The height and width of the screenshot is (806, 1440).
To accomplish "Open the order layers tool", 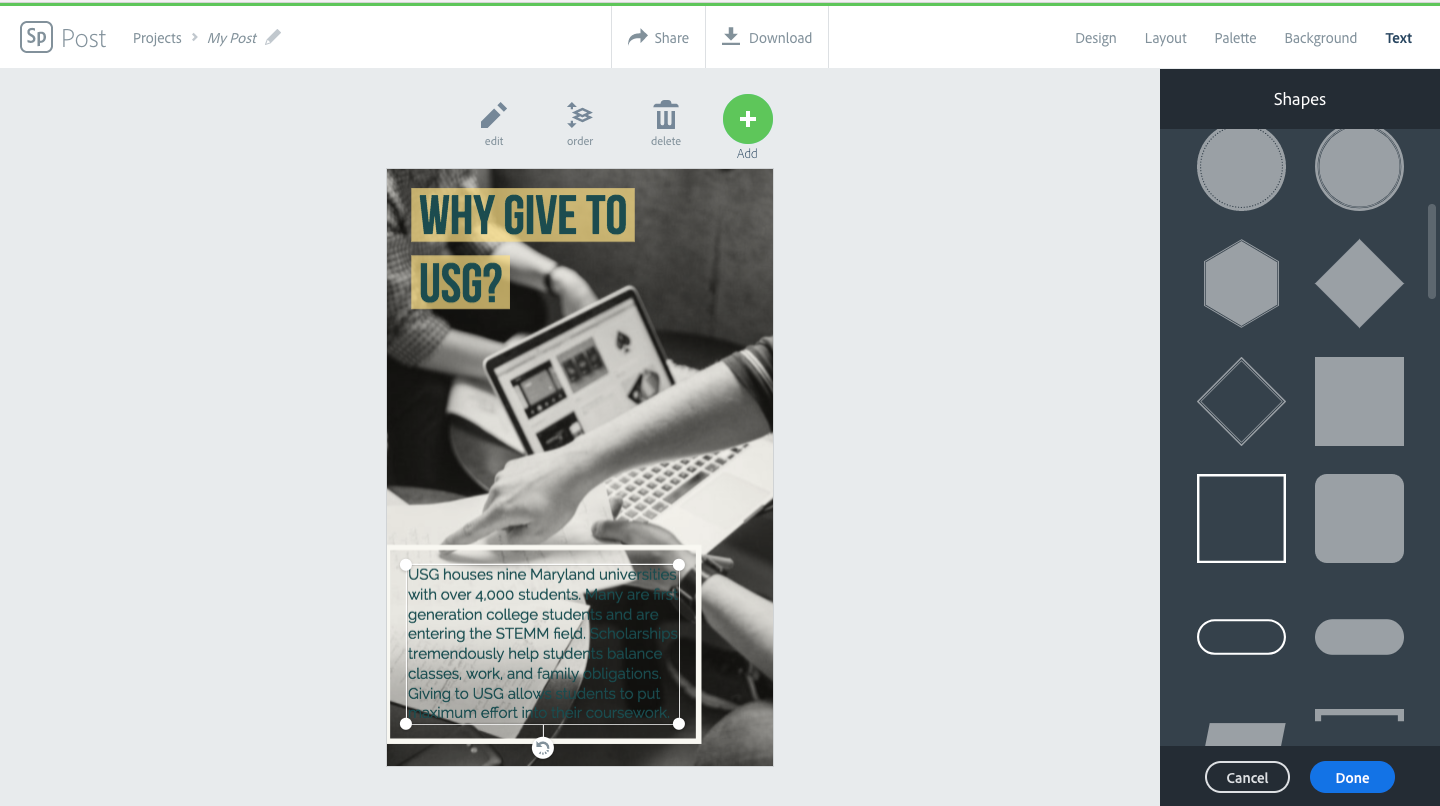I will [580, 124].
